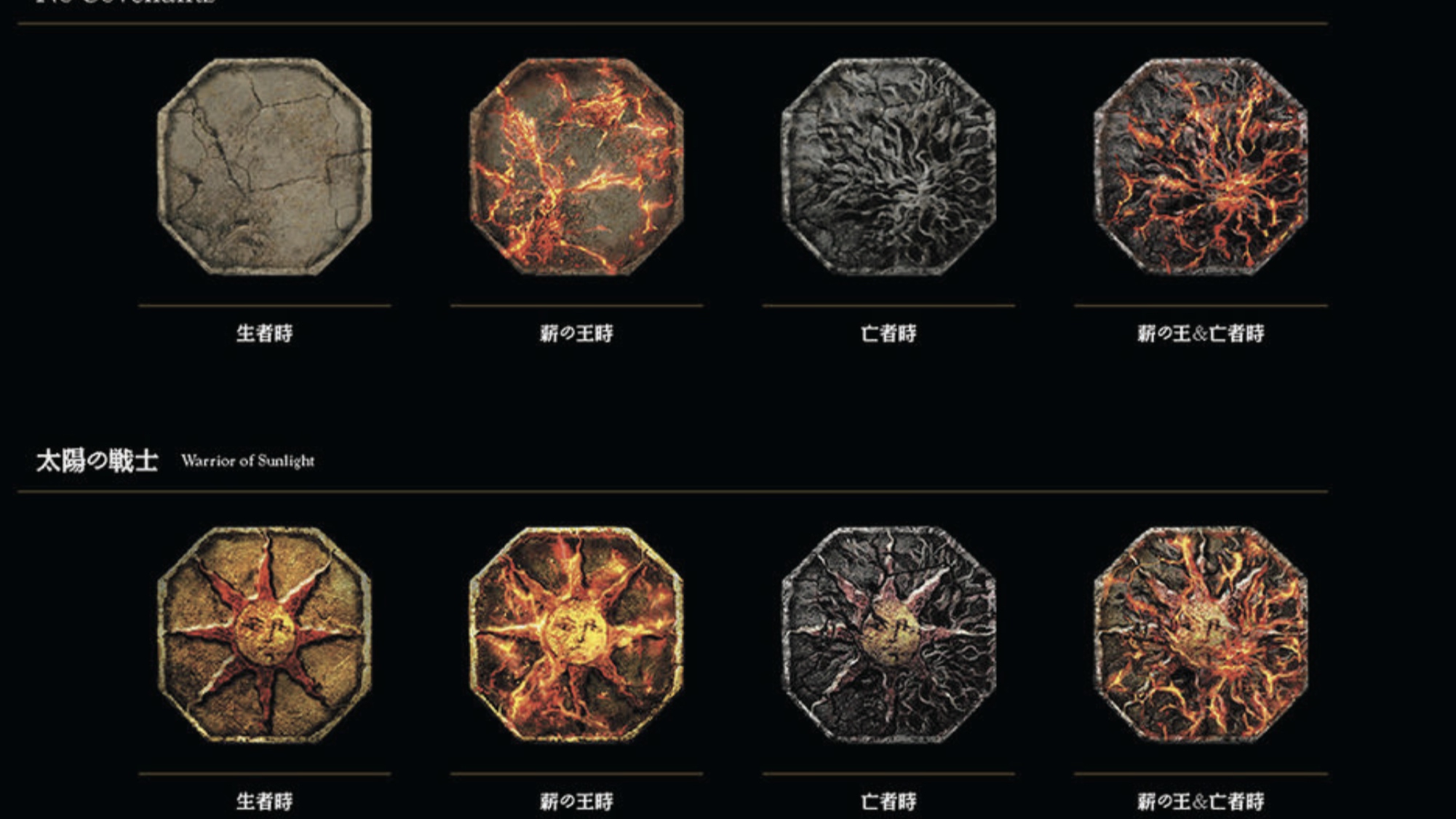Click the 太陽の戦士 section heading
The image size is (1456, 819).
point(97,461)
